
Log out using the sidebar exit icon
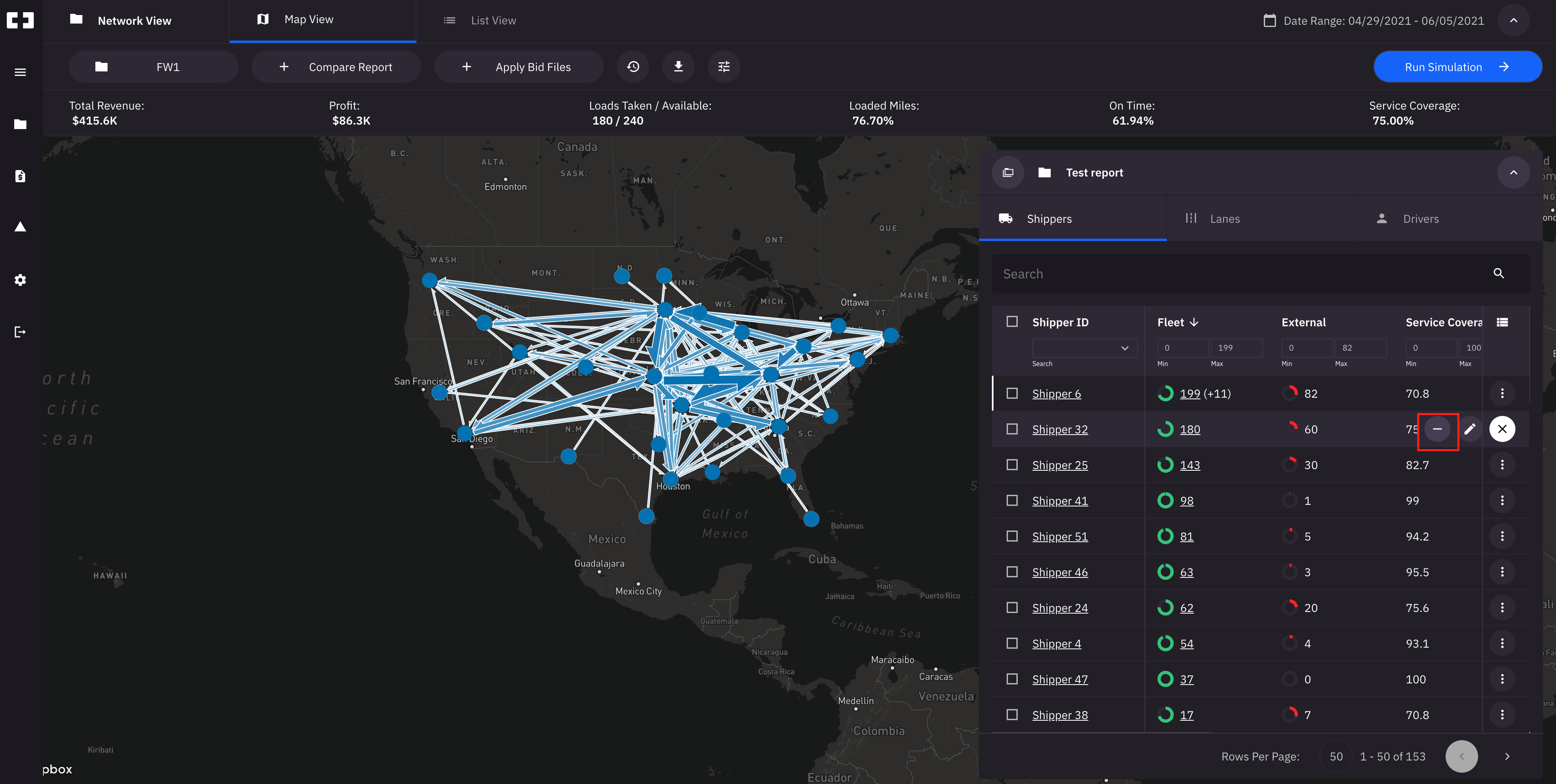point(20,332)
